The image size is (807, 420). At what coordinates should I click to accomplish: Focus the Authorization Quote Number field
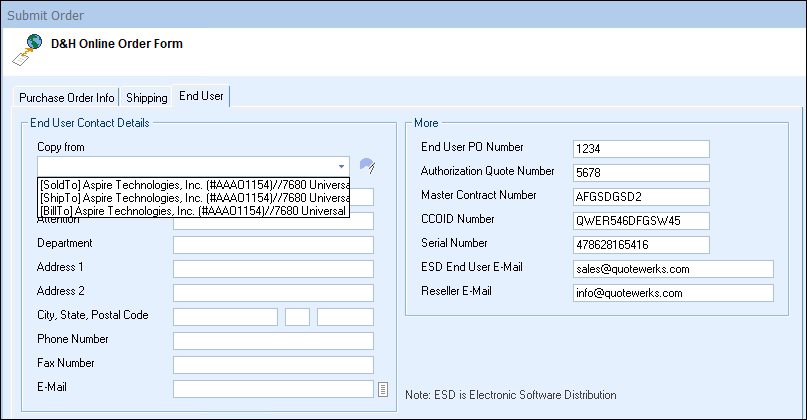point(640,173)
